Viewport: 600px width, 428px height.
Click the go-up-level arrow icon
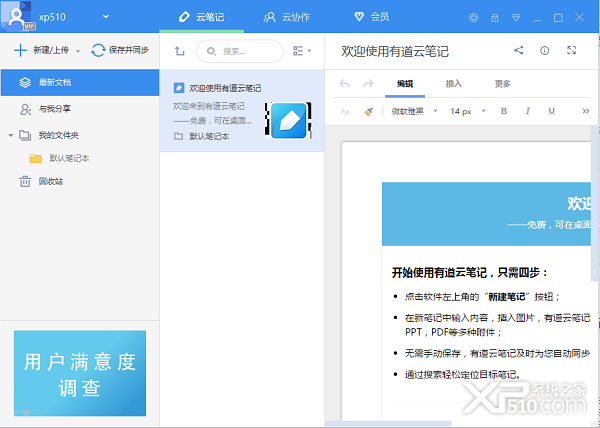[179, 51]
